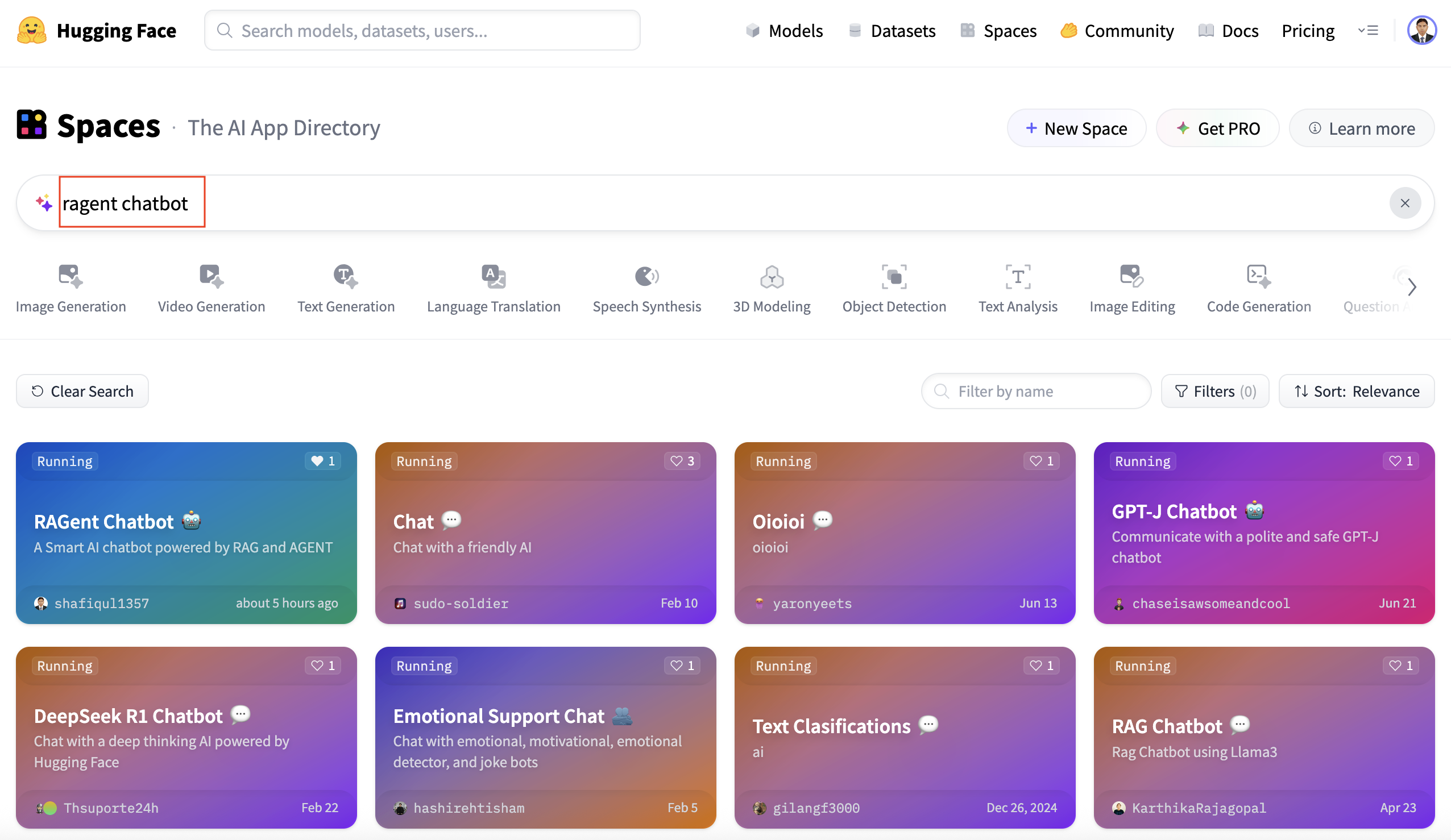The height and width of the screenshot is (840, 1451).
Task: Open Pricing in top navigation
Action: click(1308, 31)
